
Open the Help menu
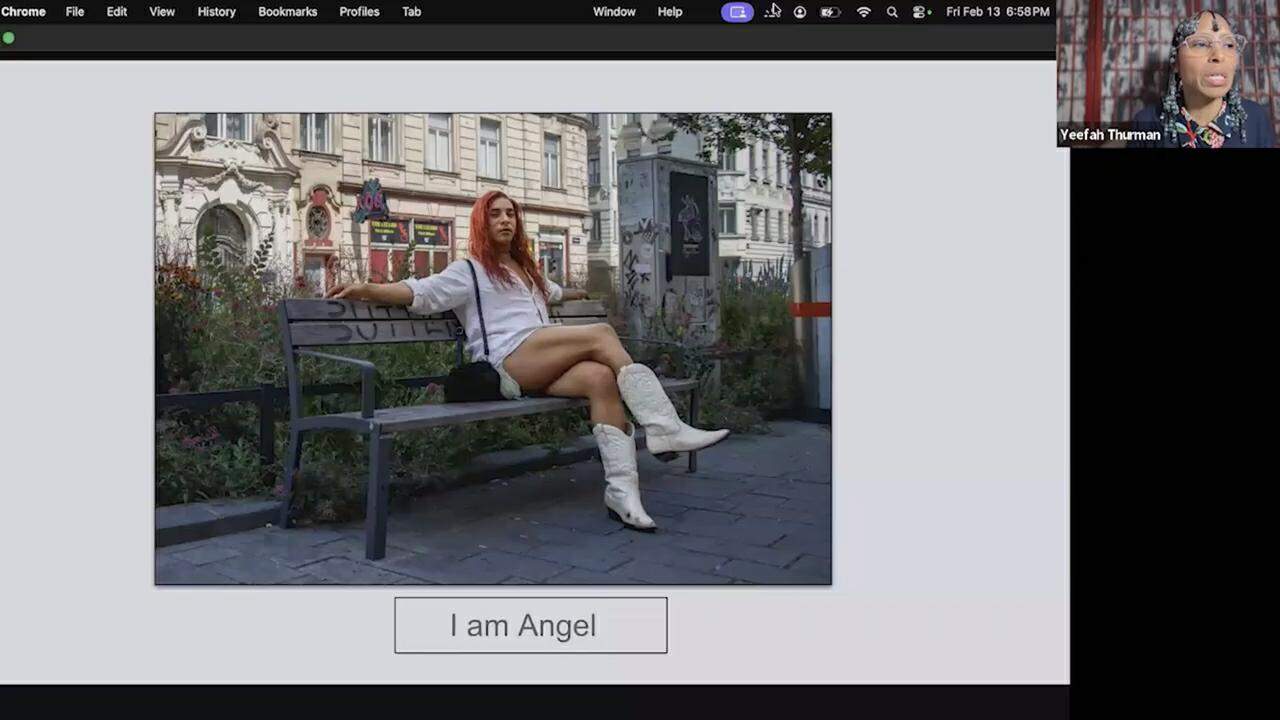670,12
